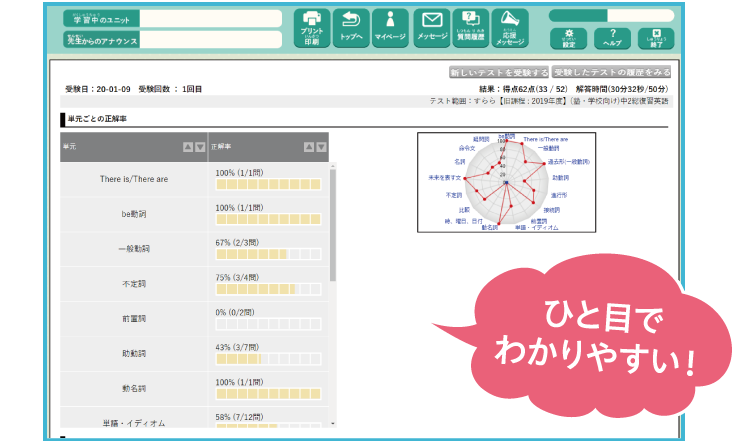Sort 単元 column descending with down arrow
This screenshot has width=735, height=441.
[200, 147]
